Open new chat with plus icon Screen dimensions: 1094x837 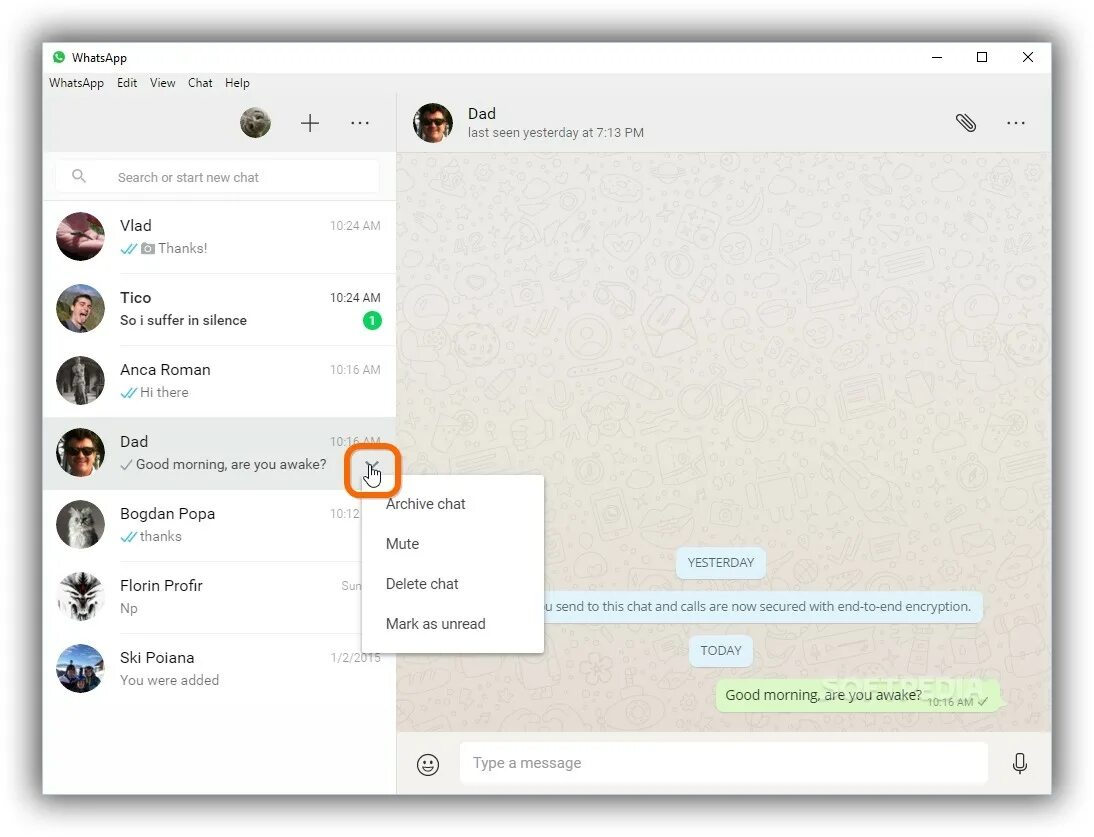[x=310, y=123]
